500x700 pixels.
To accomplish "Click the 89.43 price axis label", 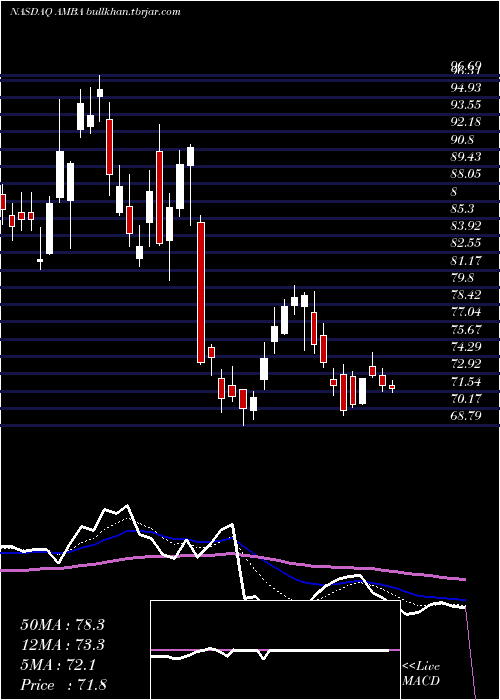I will tap(466, 157).
